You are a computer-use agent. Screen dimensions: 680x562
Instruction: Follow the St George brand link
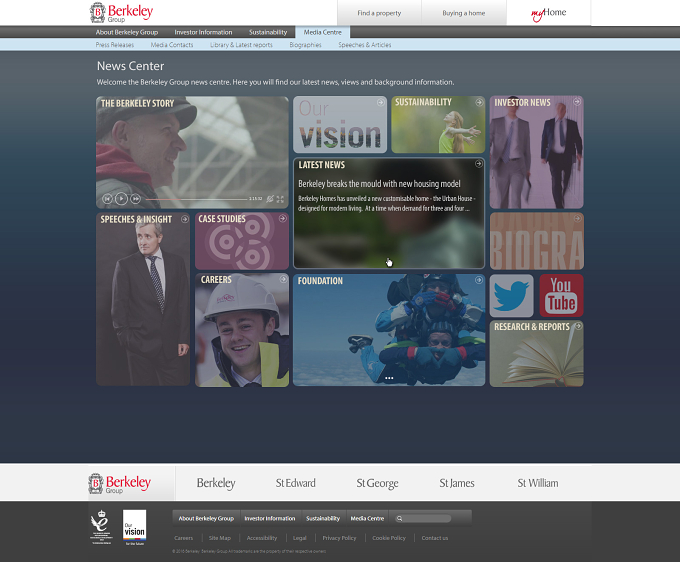[x=377, y=483]
